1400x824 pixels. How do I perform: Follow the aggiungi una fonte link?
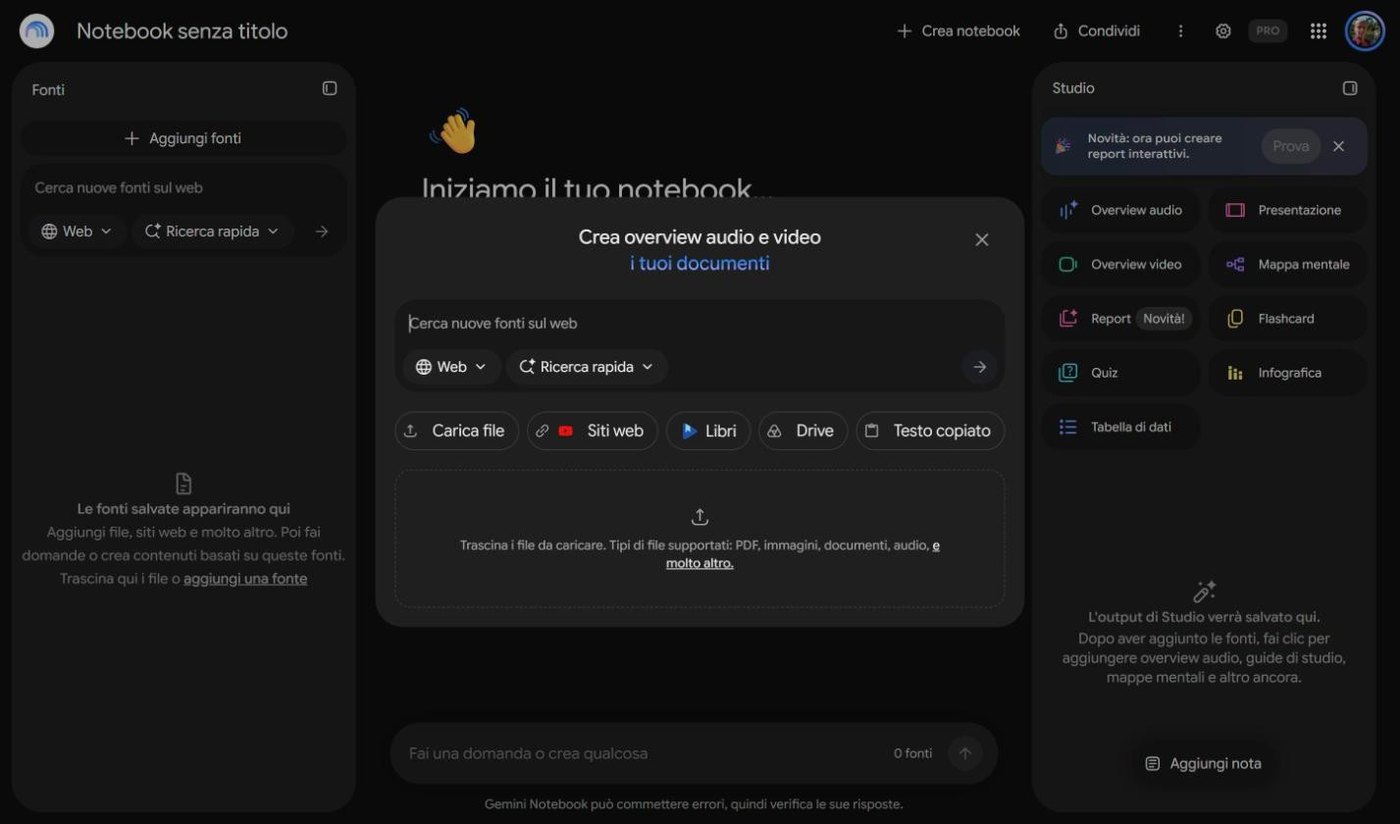pos(245,578)
